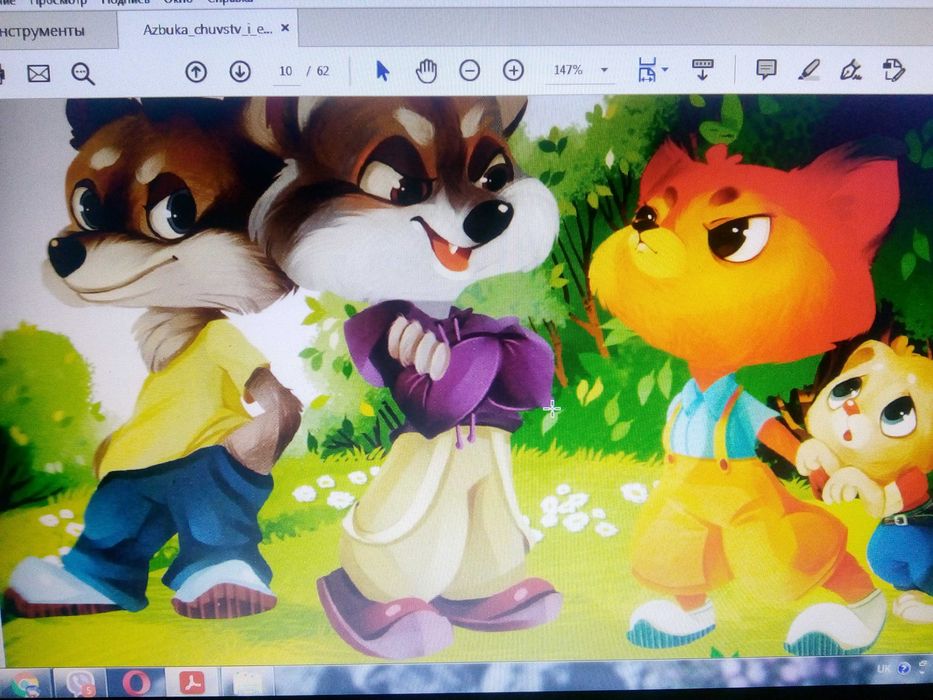This screenshot has width=933, height=700.
Task: Add a sticky note comment
Action: [x=766, y=69]
